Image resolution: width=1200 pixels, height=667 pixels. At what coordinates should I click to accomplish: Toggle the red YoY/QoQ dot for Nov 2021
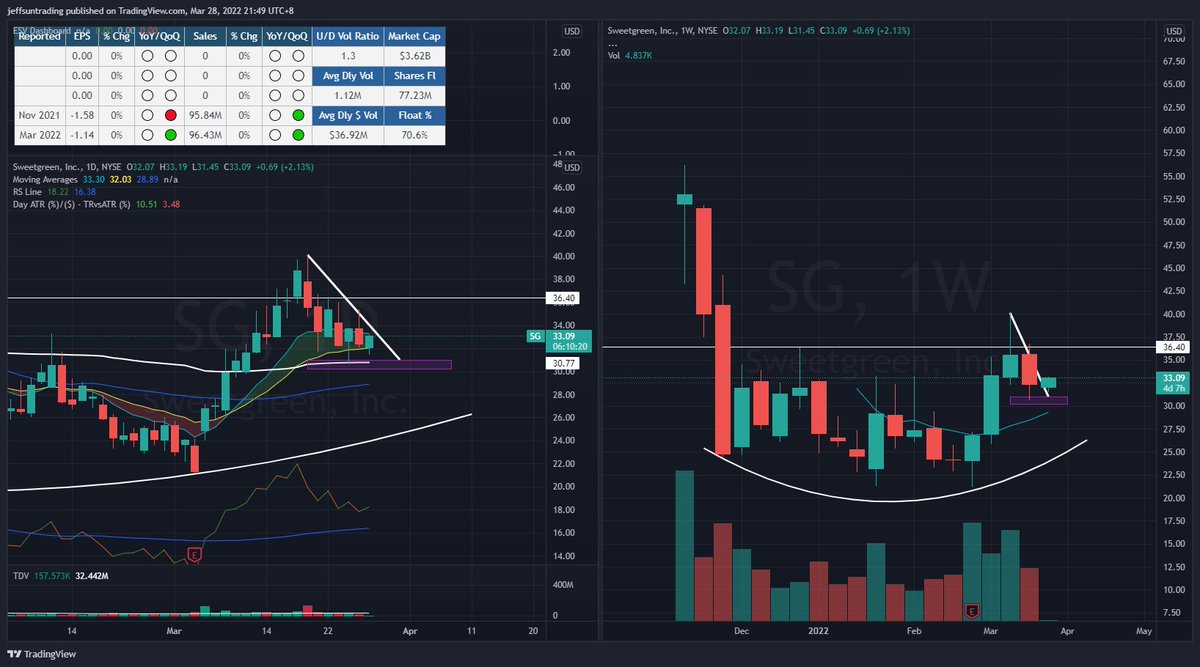pyautogui.click(x=170, y=114)
